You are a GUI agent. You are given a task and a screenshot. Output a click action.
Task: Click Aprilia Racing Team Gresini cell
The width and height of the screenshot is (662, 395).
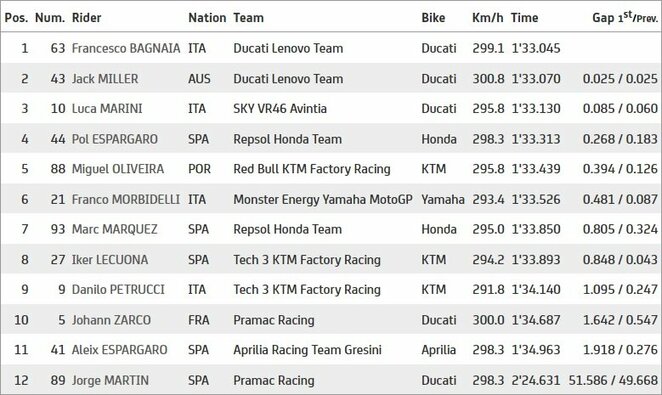(x=307, y=350)
